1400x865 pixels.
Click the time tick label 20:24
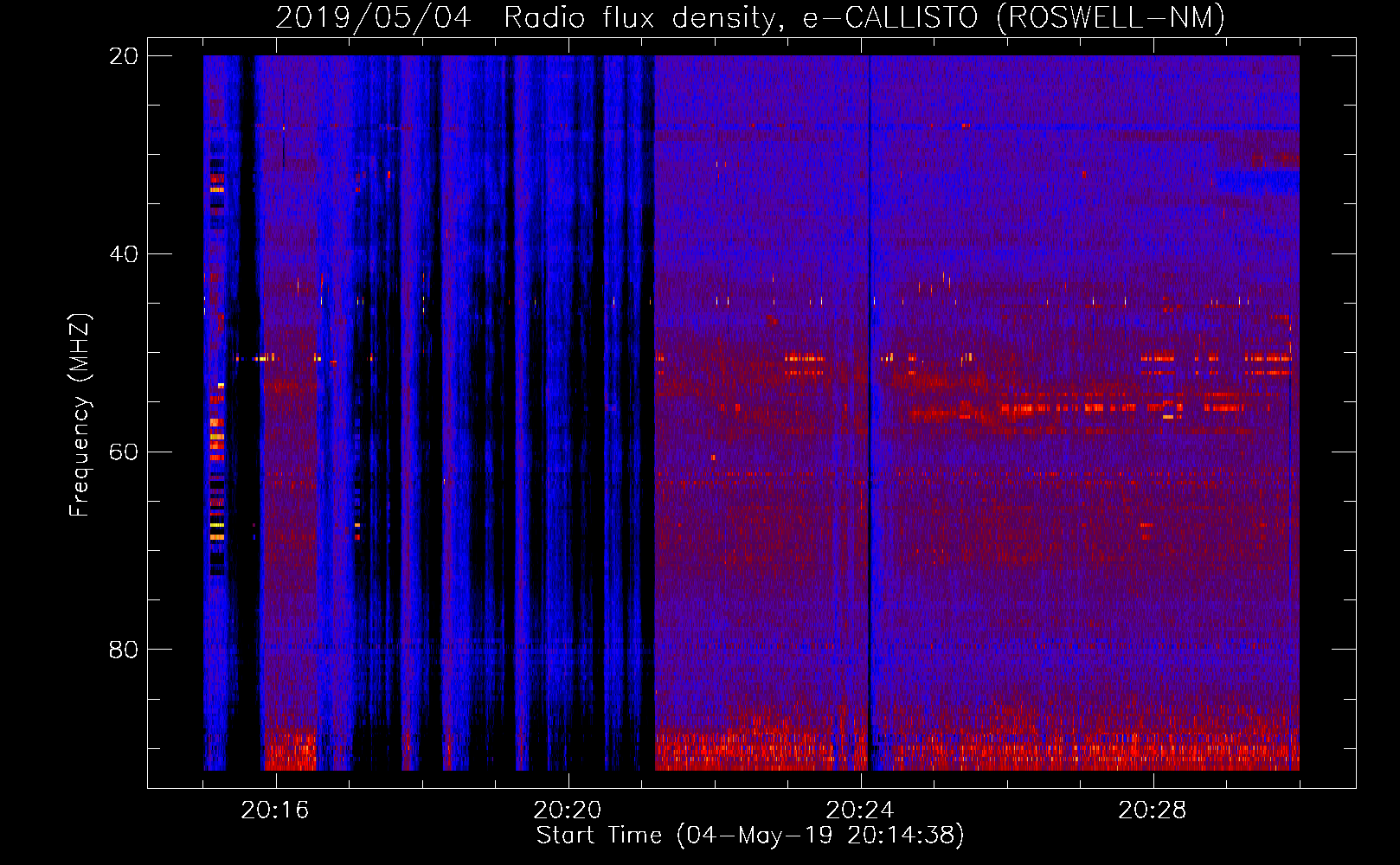point(860,811)
